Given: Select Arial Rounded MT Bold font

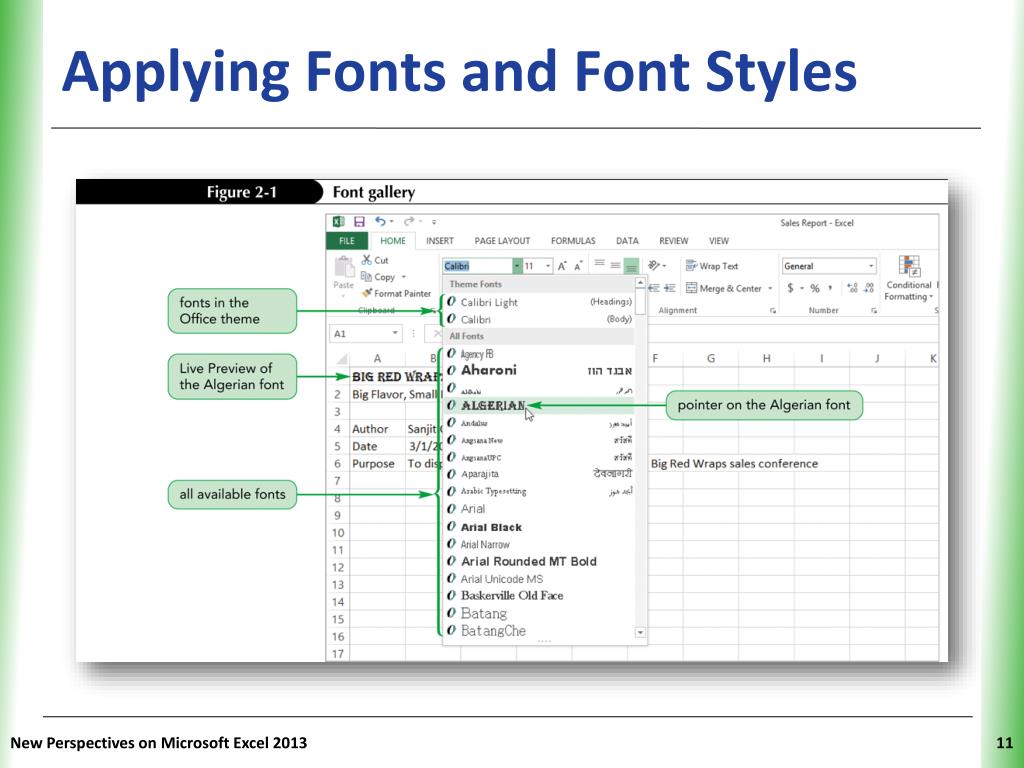Looking at the screenshot, I should point(539,561).
